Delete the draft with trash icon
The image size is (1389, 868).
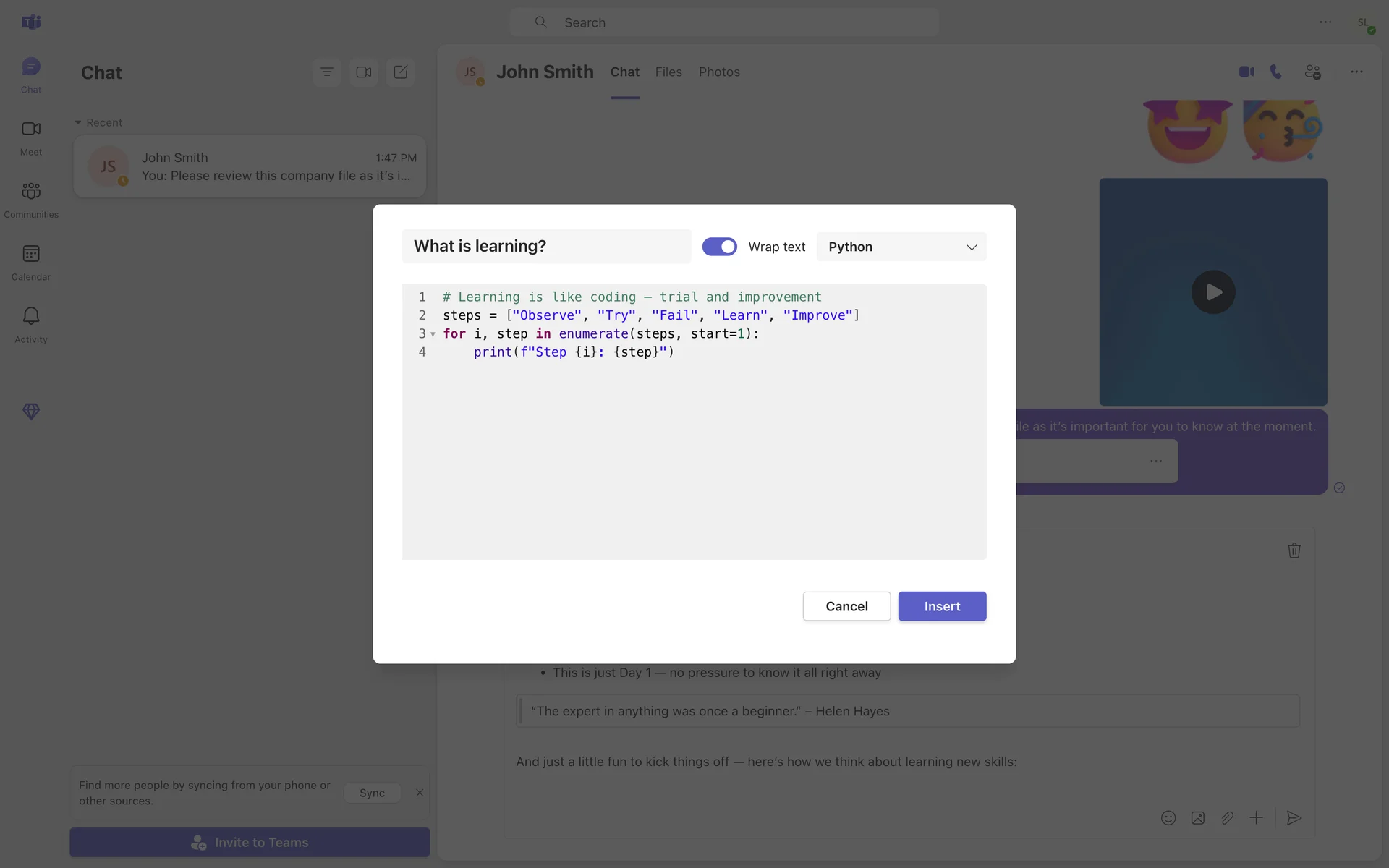pyautogui.click(x=1294, y=550)
